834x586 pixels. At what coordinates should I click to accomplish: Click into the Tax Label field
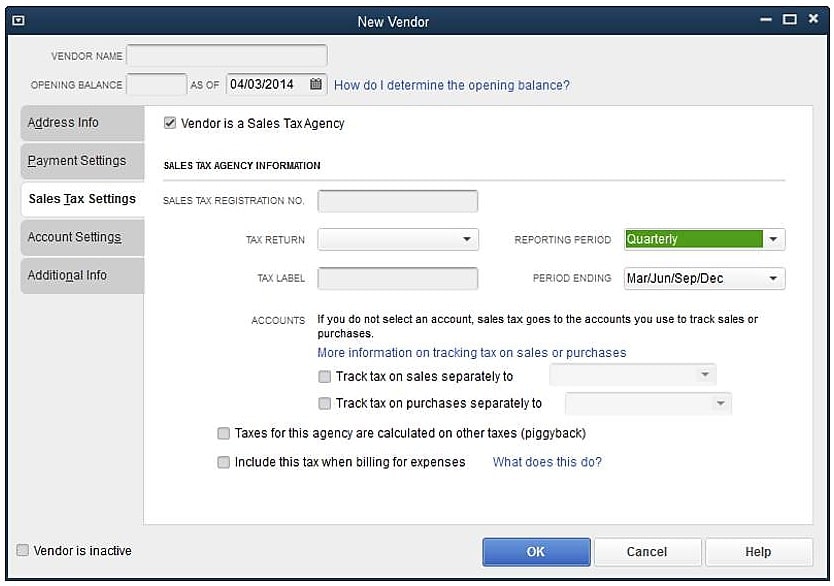click(x=398, y=278)
